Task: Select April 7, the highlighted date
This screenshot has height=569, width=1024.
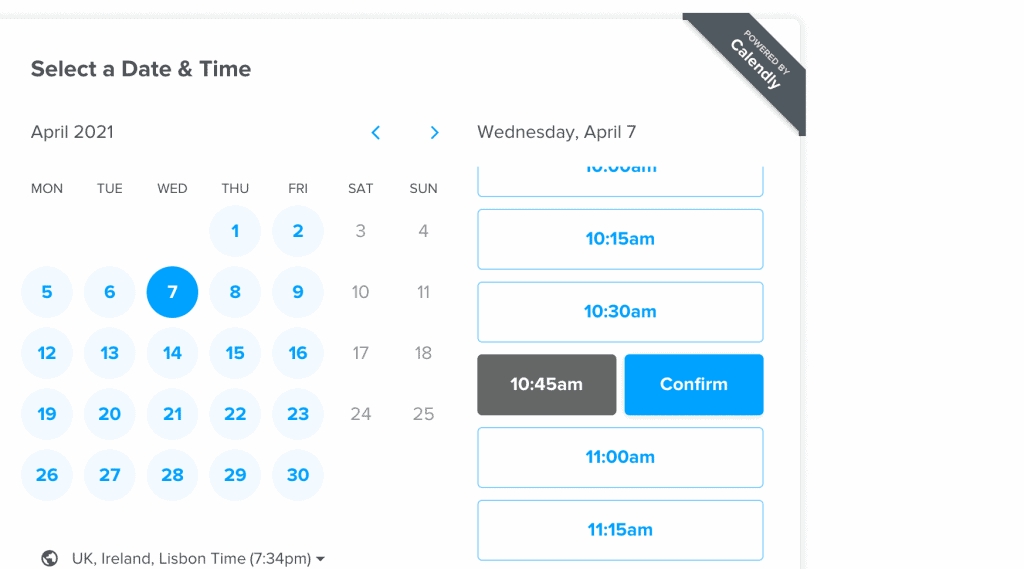Action: [x=172, y=292]
